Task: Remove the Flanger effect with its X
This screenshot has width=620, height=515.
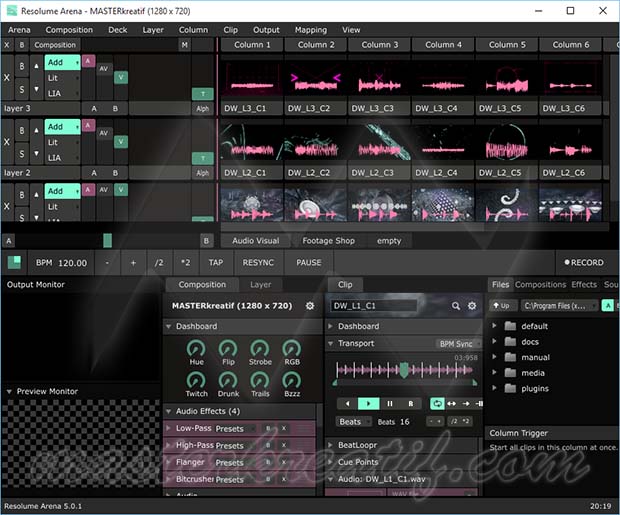Action: 284,462
